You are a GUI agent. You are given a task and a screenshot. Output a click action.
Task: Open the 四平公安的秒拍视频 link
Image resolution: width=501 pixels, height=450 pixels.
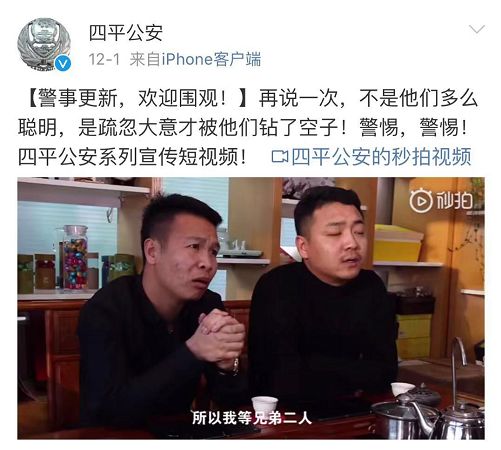(381, 156)
